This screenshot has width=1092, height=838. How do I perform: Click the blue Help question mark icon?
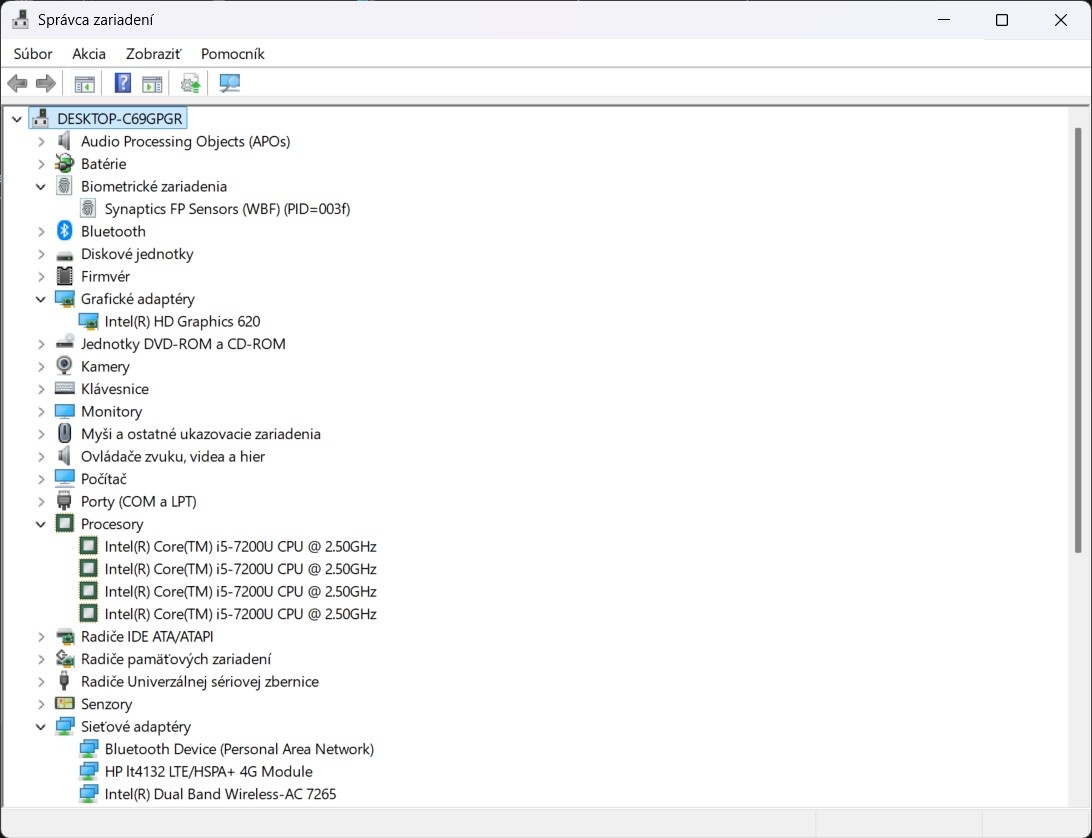(122, 84)
